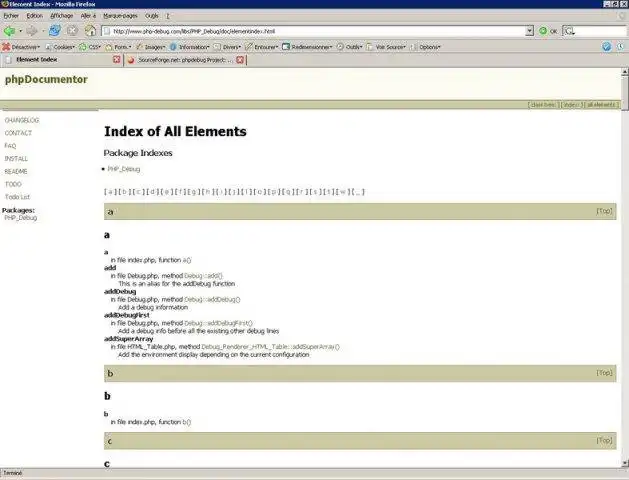Click the blue checkmark validation icon
The height and width of the screenshot is (480, 629).
coord(607,47)
